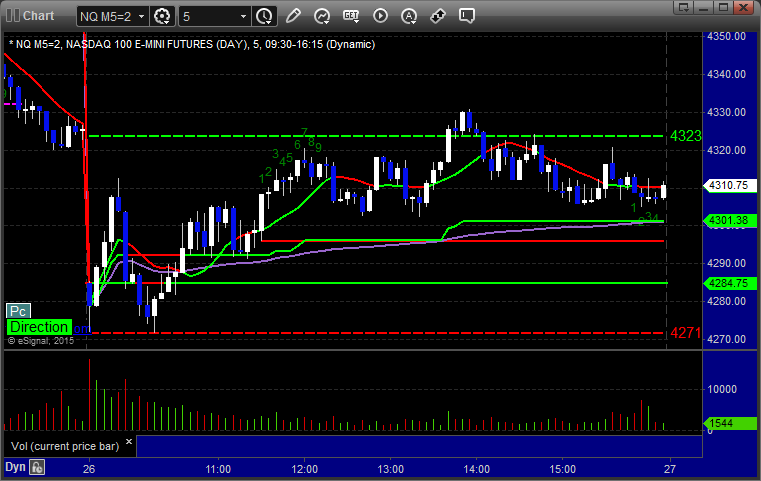Screen dimensions: 761x481
Task: Click the 12:00 time axis label
Action: [304, 469]
